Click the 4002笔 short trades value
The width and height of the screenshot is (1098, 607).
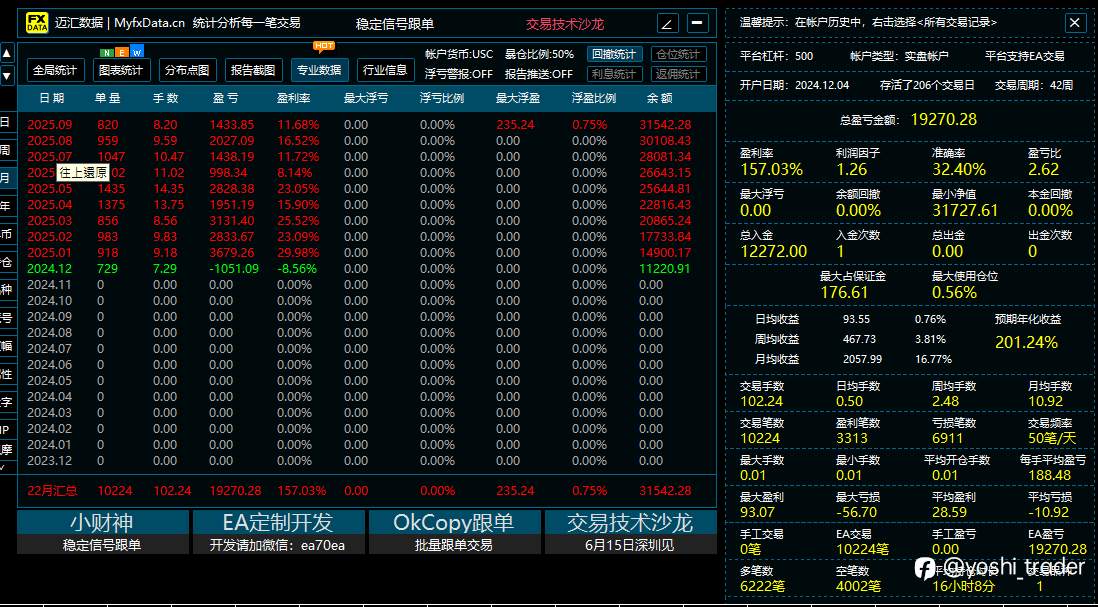pos(859,585)
